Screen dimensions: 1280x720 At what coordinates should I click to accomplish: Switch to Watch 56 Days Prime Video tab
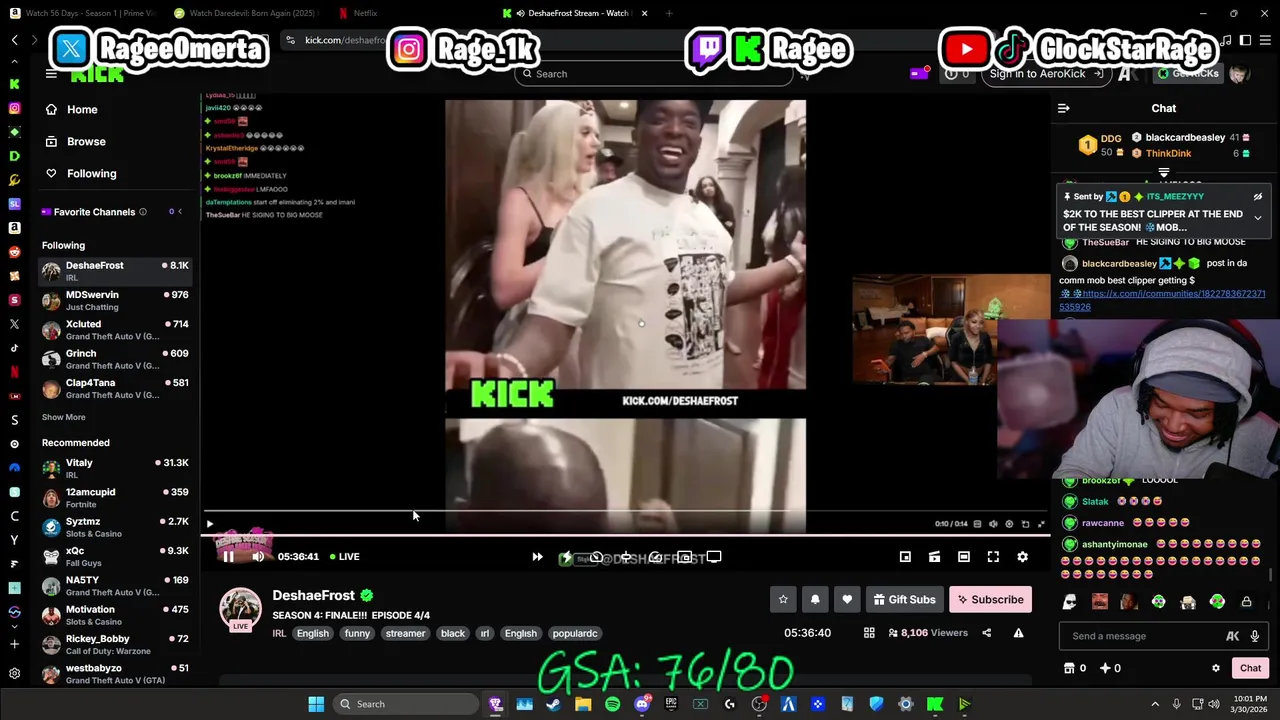[x=85, y=13]
